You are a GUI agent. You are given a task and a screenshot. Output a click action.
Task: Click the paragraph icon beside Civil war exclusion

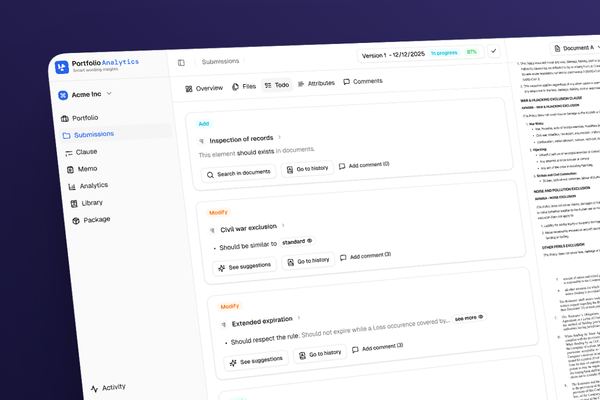coord(212,230)
